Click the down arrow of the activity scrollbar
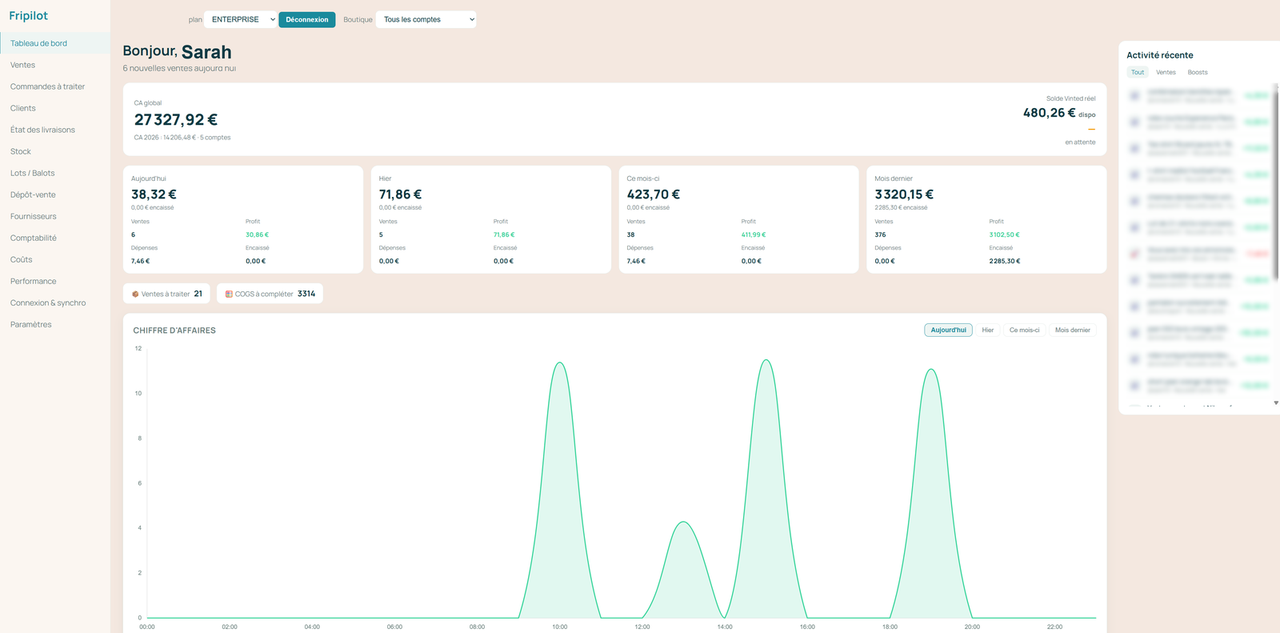The image size is (1280, 633). point(1276,403)
